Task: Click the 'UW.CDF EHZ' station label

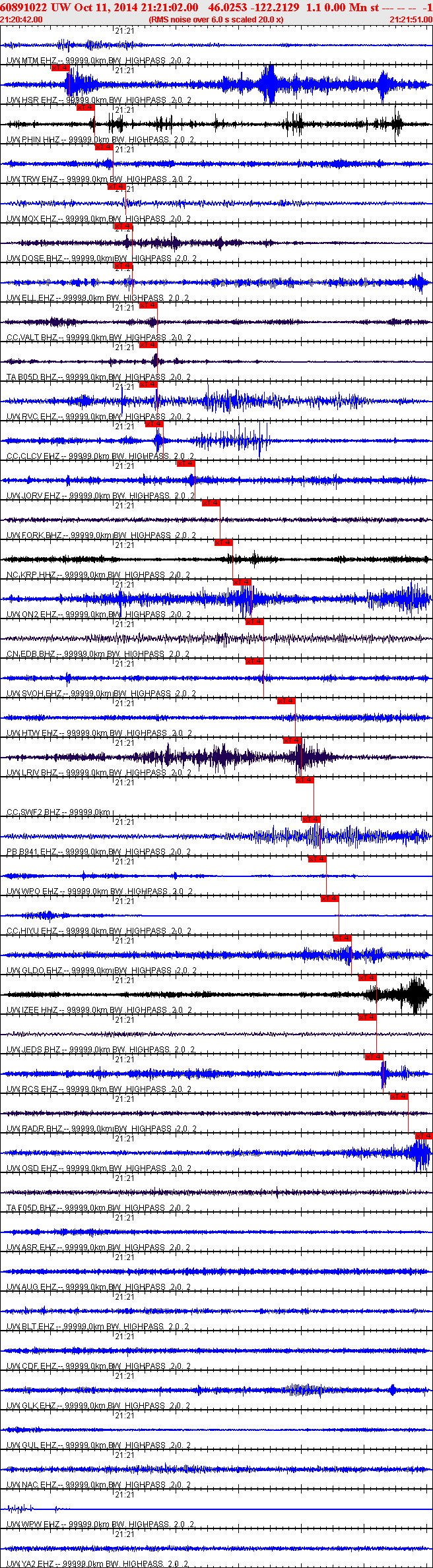Action: coord(32,1366)
